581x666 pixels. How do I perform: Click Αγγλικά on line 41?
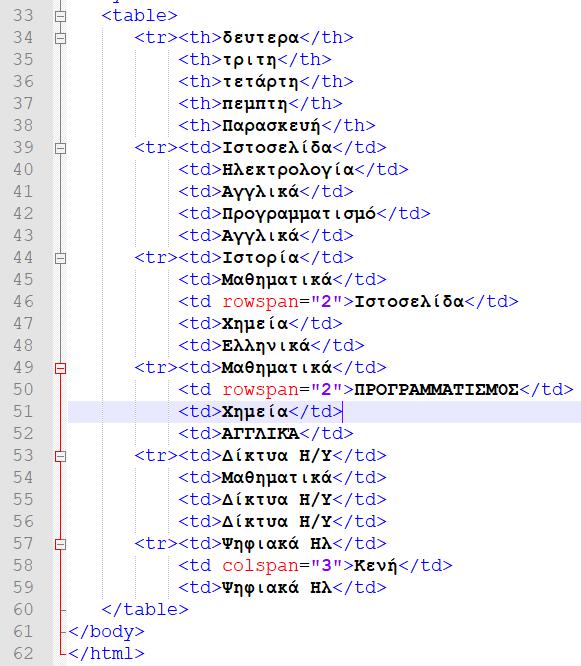261,192
